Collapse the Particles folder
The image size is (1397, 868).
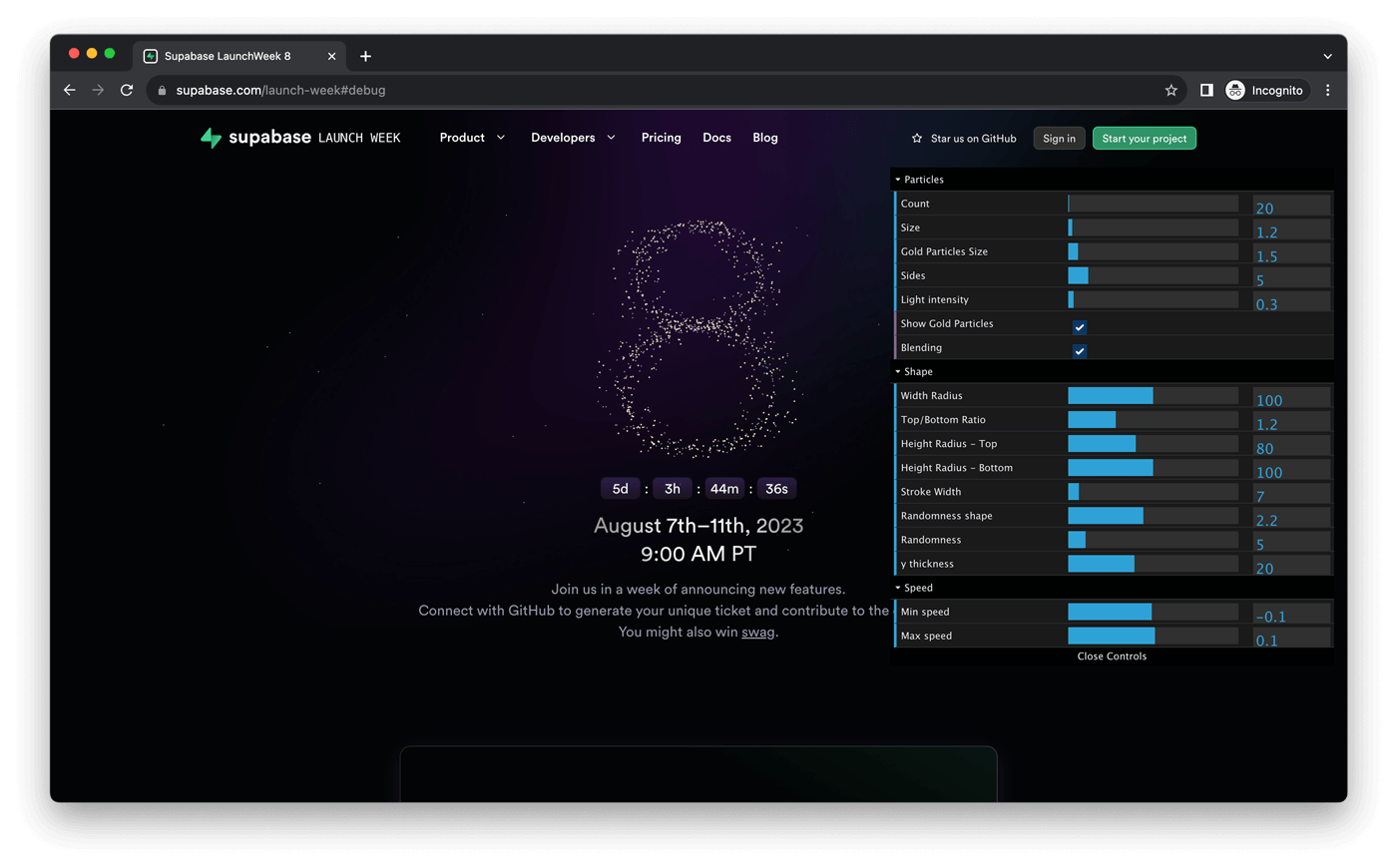923,180
